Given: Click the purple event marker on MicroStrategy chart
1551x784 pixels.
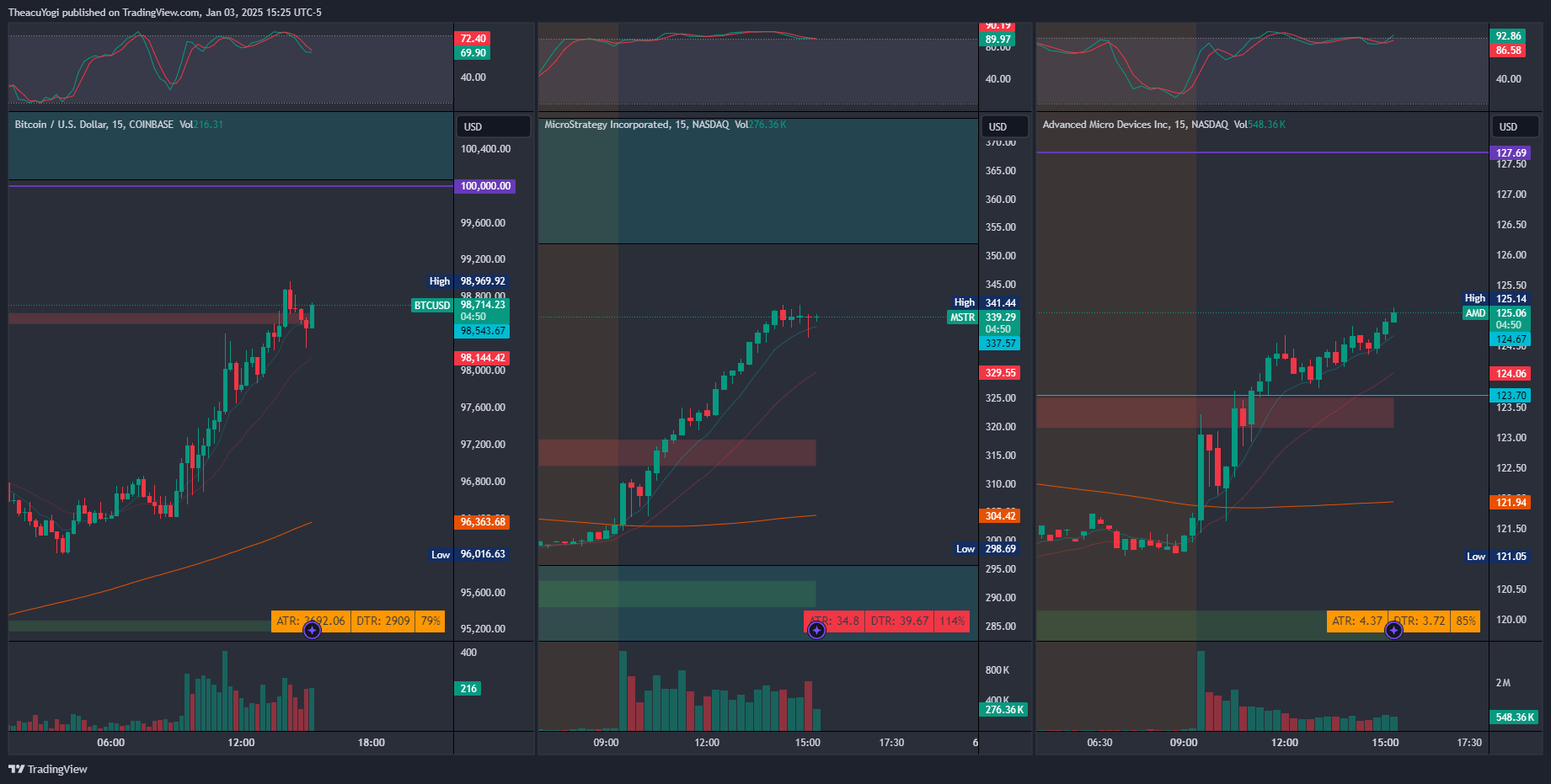Looking at the screenshot, I should coord(816,630).
